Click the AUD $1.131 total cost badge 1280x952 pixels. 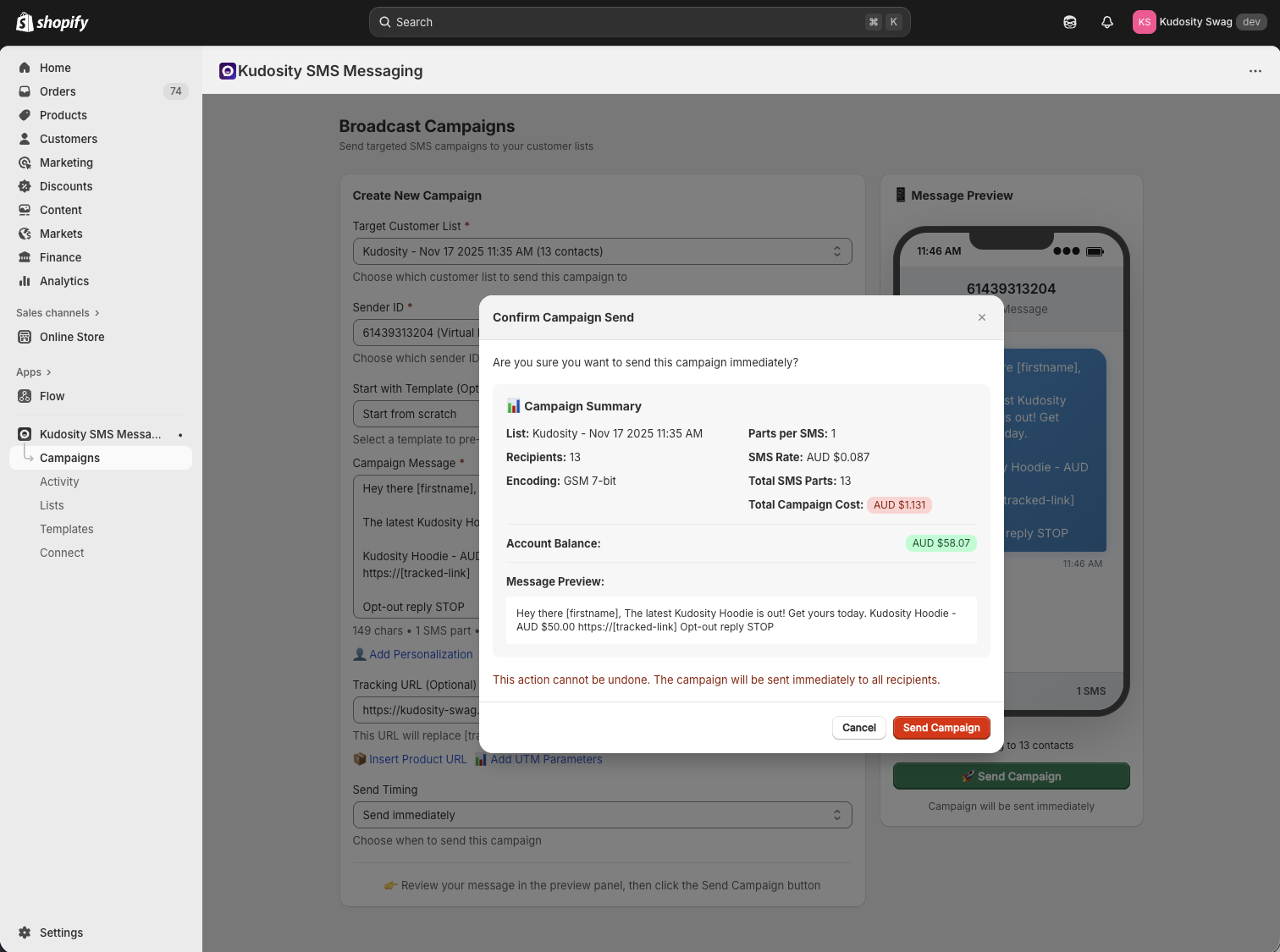point(899,505)
